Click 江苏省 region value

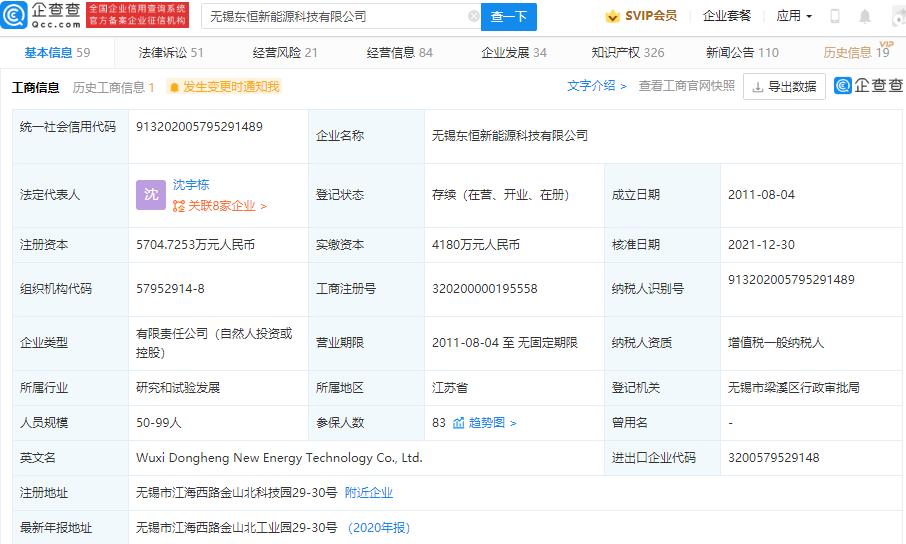(450, 388)
